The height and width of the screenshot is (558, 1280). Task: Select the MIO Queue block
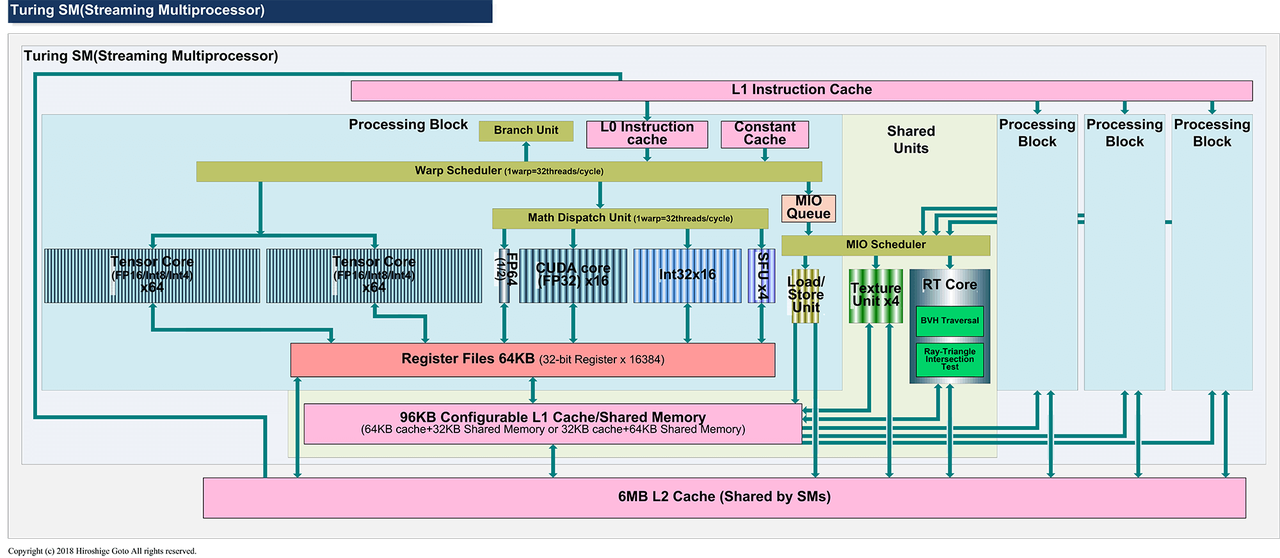click(808, 208)
